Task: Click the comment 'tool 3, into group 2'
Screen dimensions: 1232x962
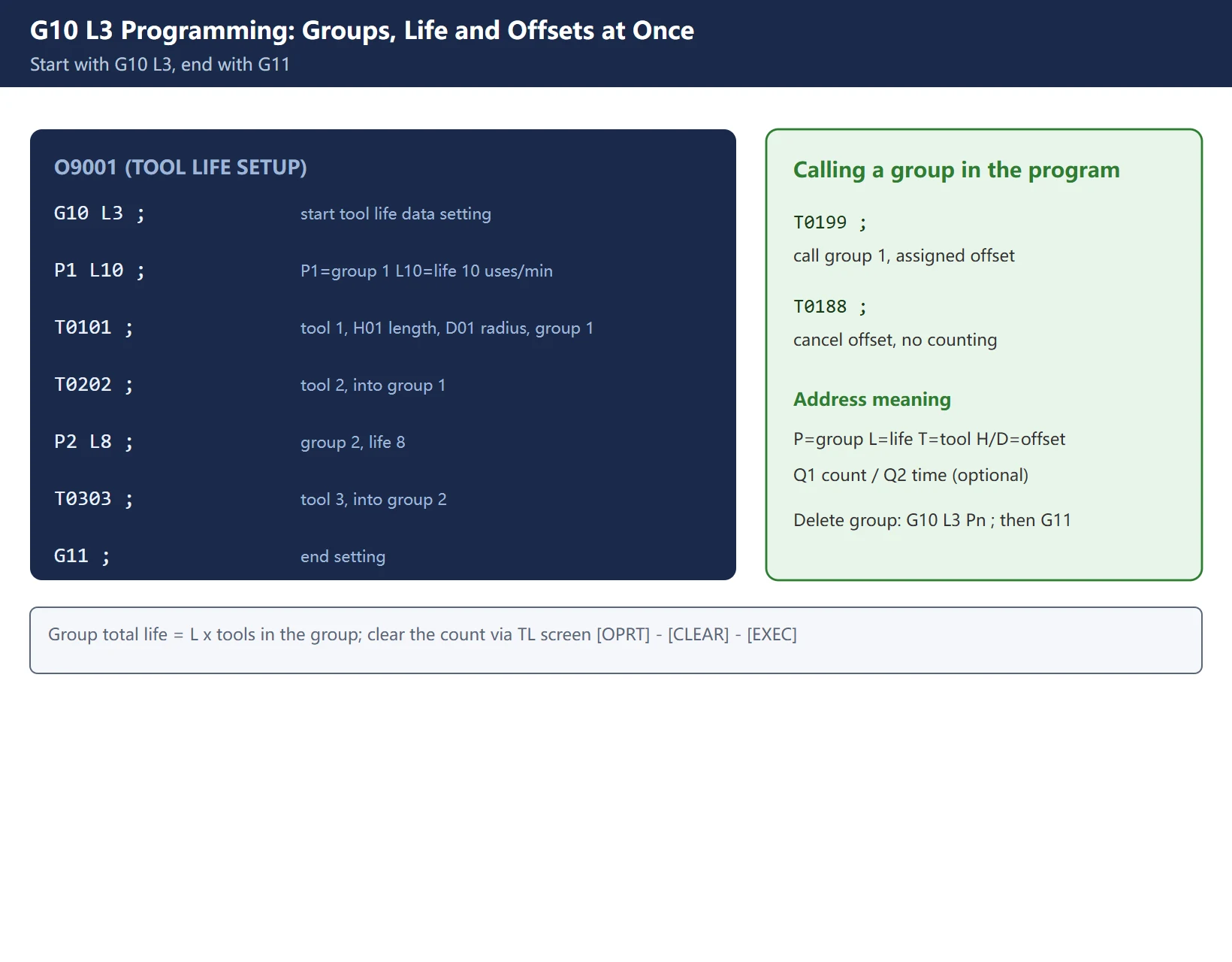Action: (373, 500)
